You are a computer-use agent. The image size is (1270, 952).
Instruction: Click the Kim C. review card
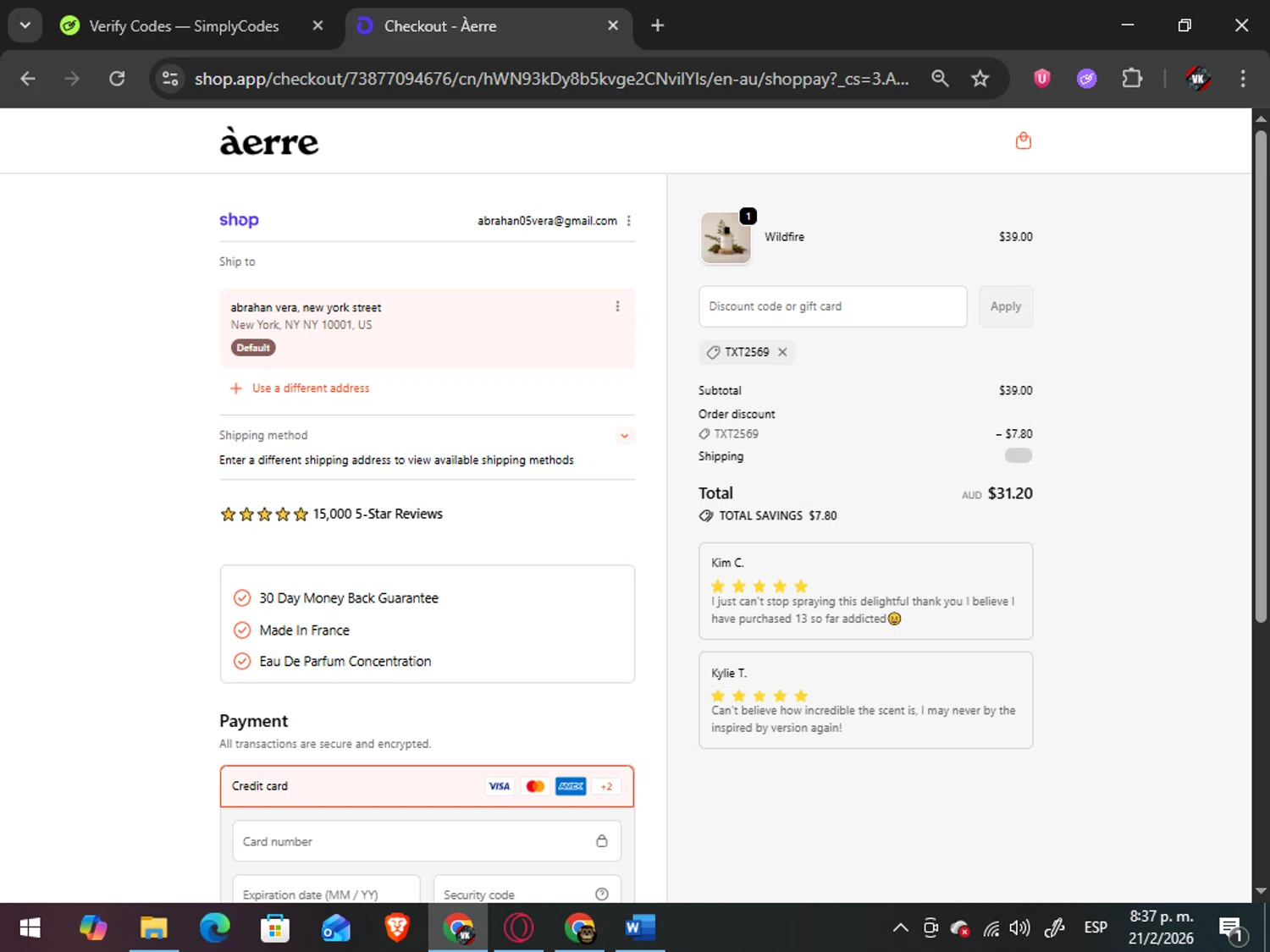click(x=865, y=591)
